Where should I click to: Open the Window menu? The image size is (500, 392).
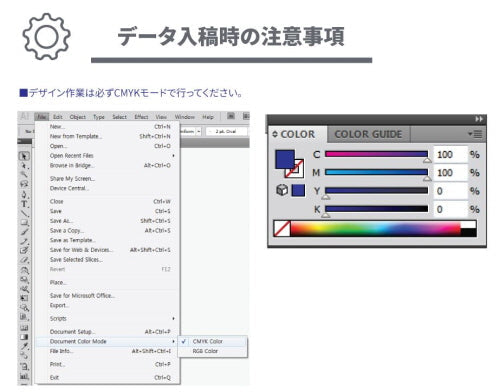[x=185, y=117]
